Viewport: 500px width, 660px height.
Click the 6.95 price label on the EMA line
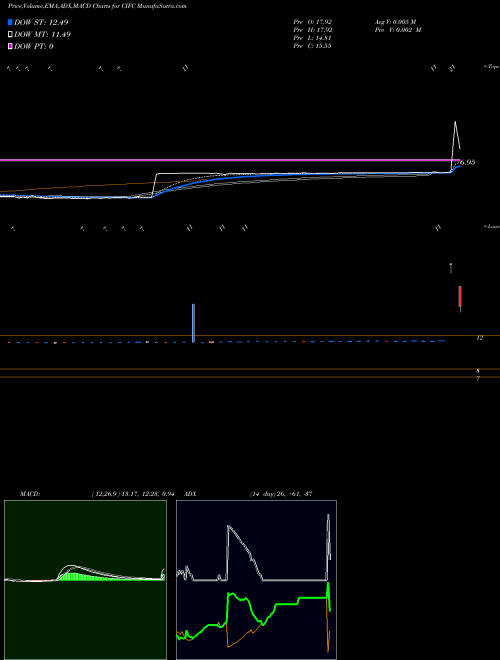coord(468,162)
